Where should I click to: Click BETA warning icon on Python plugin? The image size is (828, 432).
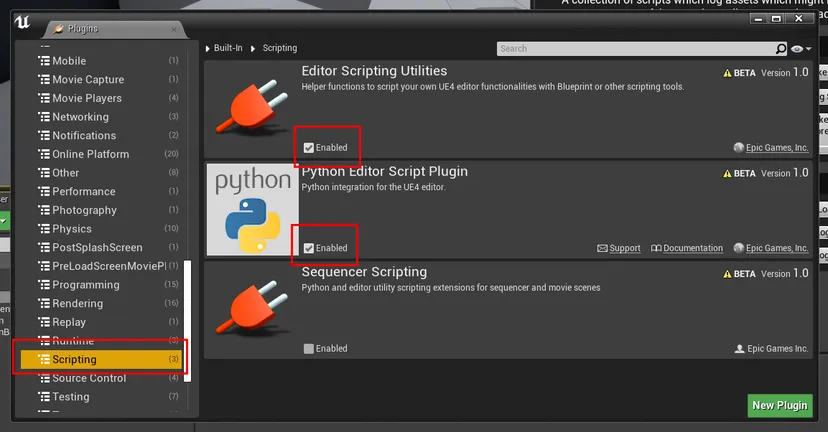pyautogui.click(x=727, y=173)
